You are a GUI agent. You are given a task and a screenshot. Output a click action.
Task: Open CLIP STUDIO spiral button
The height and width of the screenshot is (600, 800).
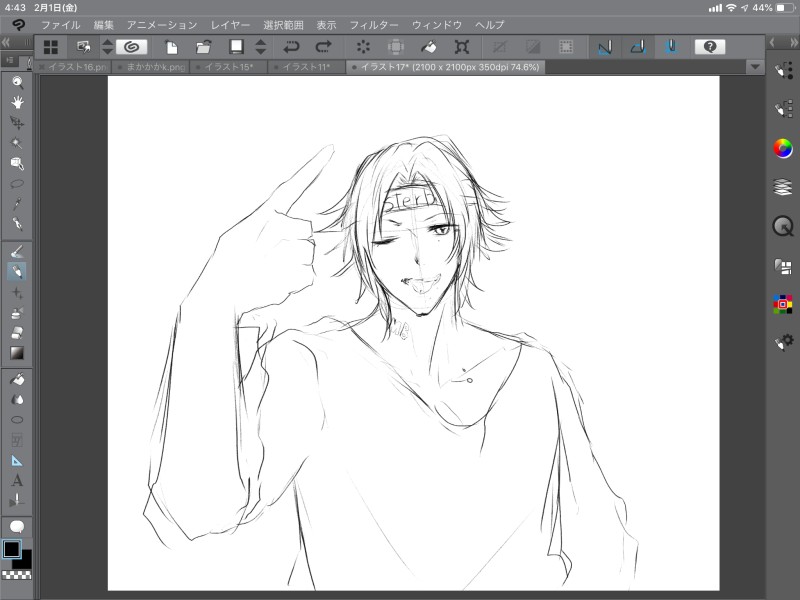(x=132, y=47)
